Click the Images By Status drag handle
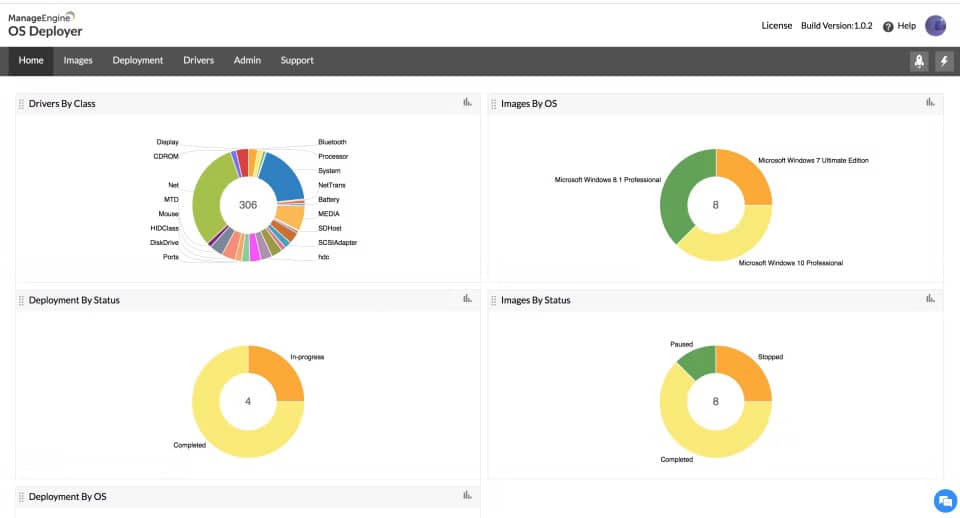Viewport: 960px width, 518px height. pos(493,301)
